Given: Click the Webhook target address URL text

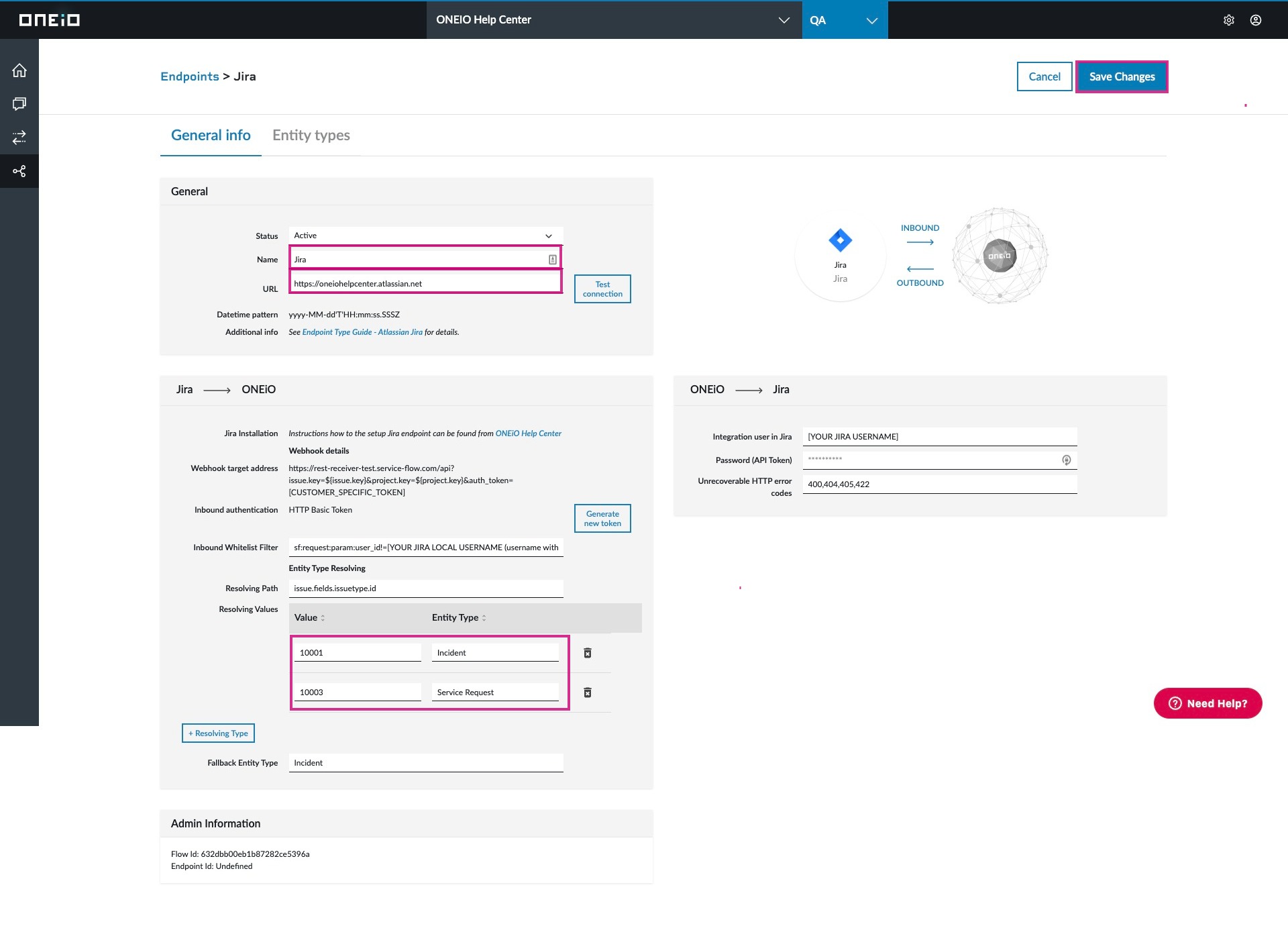Looking at the screenshot, I should [400, 480].
